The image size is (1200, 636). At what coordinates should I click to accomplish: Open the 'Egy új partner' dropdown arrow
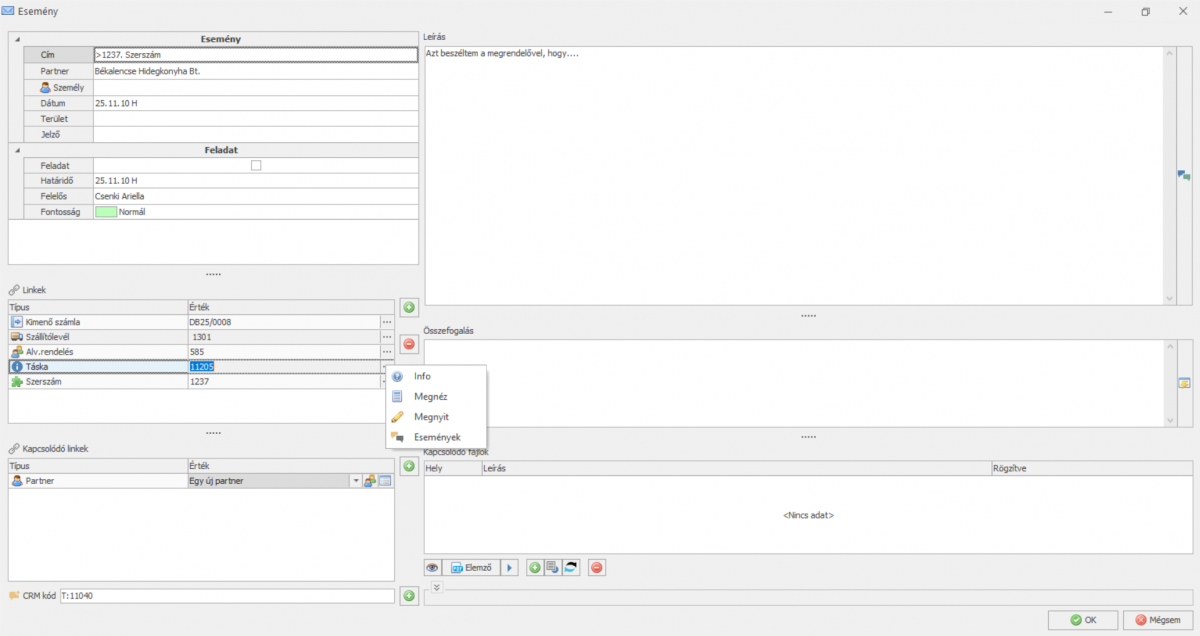pyautogui.click(x=355, y=481)
